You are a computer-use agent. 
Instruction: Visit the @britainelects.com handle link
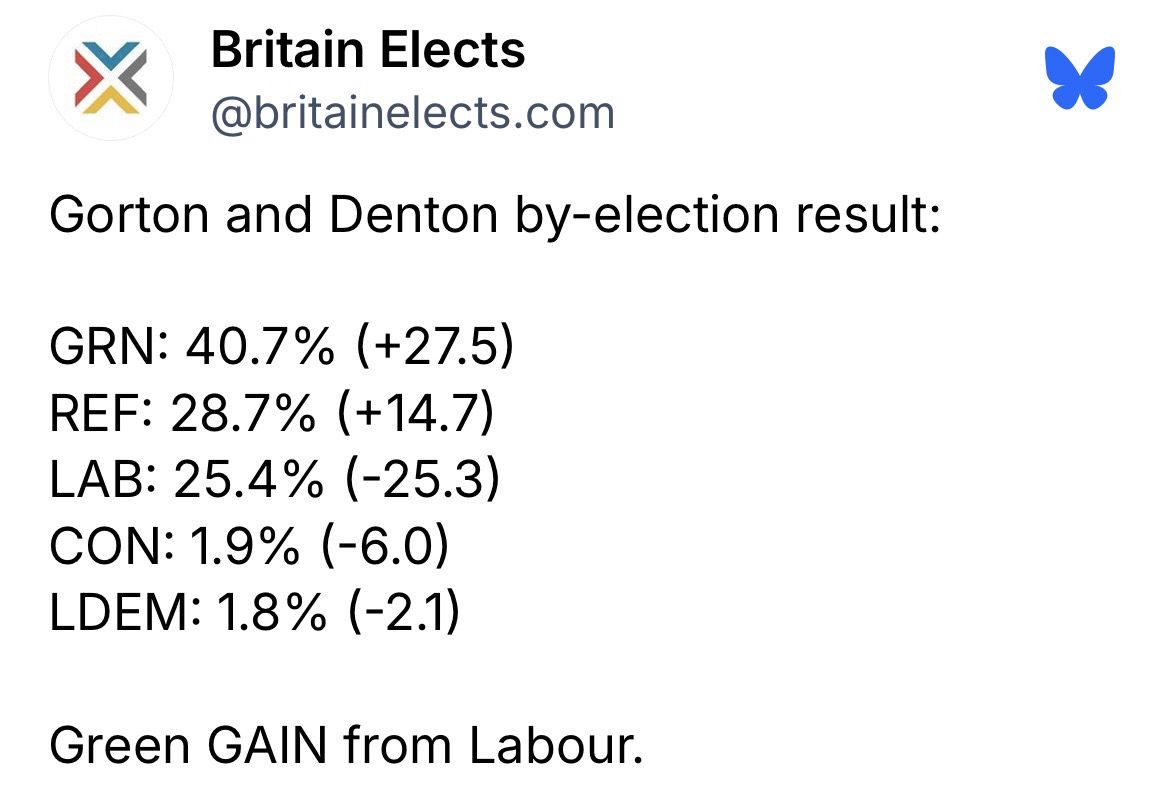412,113
